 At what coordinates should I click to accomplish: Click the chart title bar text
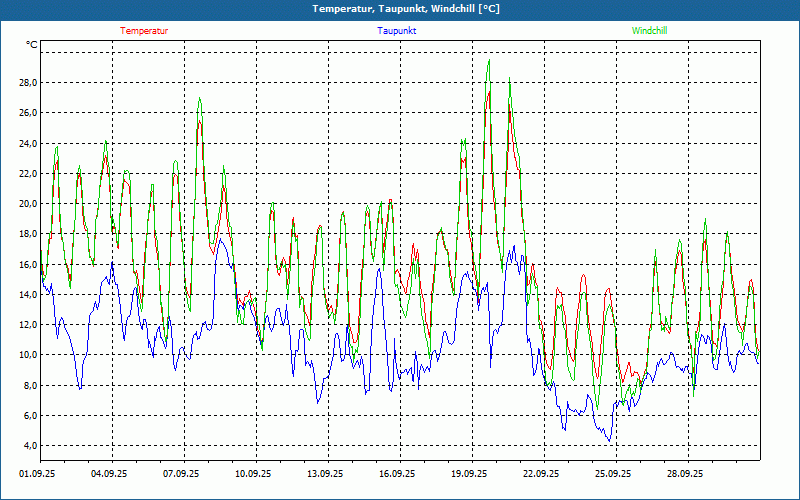point(406,9)
